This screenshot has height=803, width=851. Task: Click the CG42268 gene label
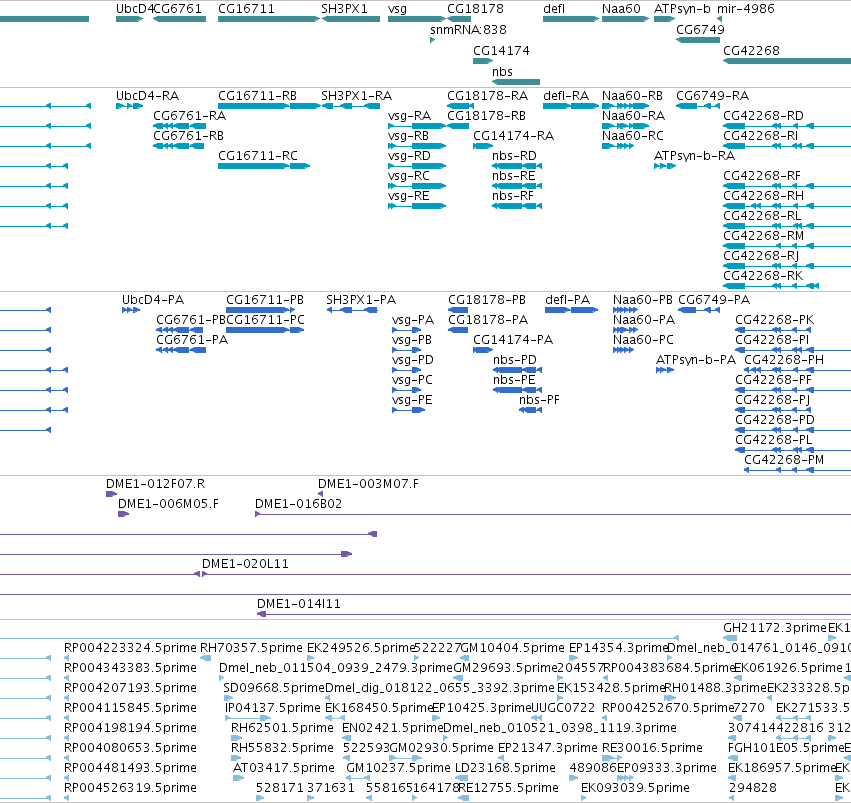click(x=751, y=50)
